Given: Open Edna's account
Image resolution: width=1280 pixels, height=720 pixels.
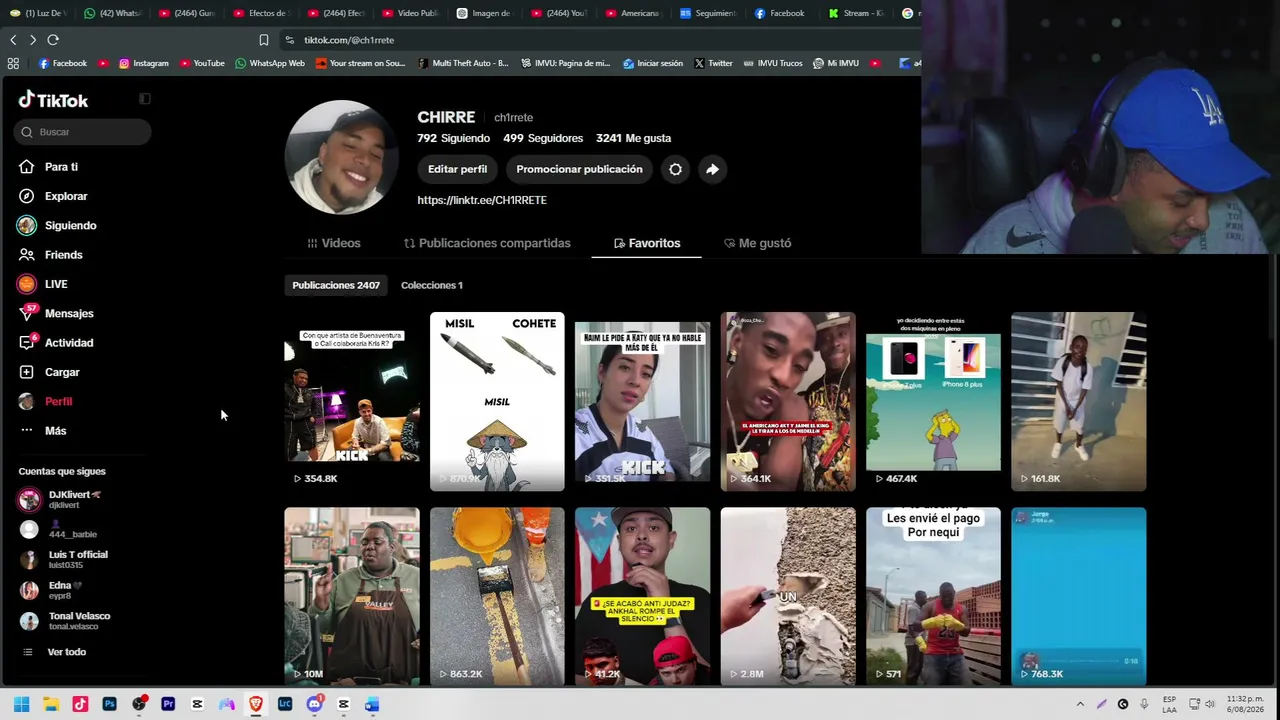Looking at the screenshot, I should 50,590.
